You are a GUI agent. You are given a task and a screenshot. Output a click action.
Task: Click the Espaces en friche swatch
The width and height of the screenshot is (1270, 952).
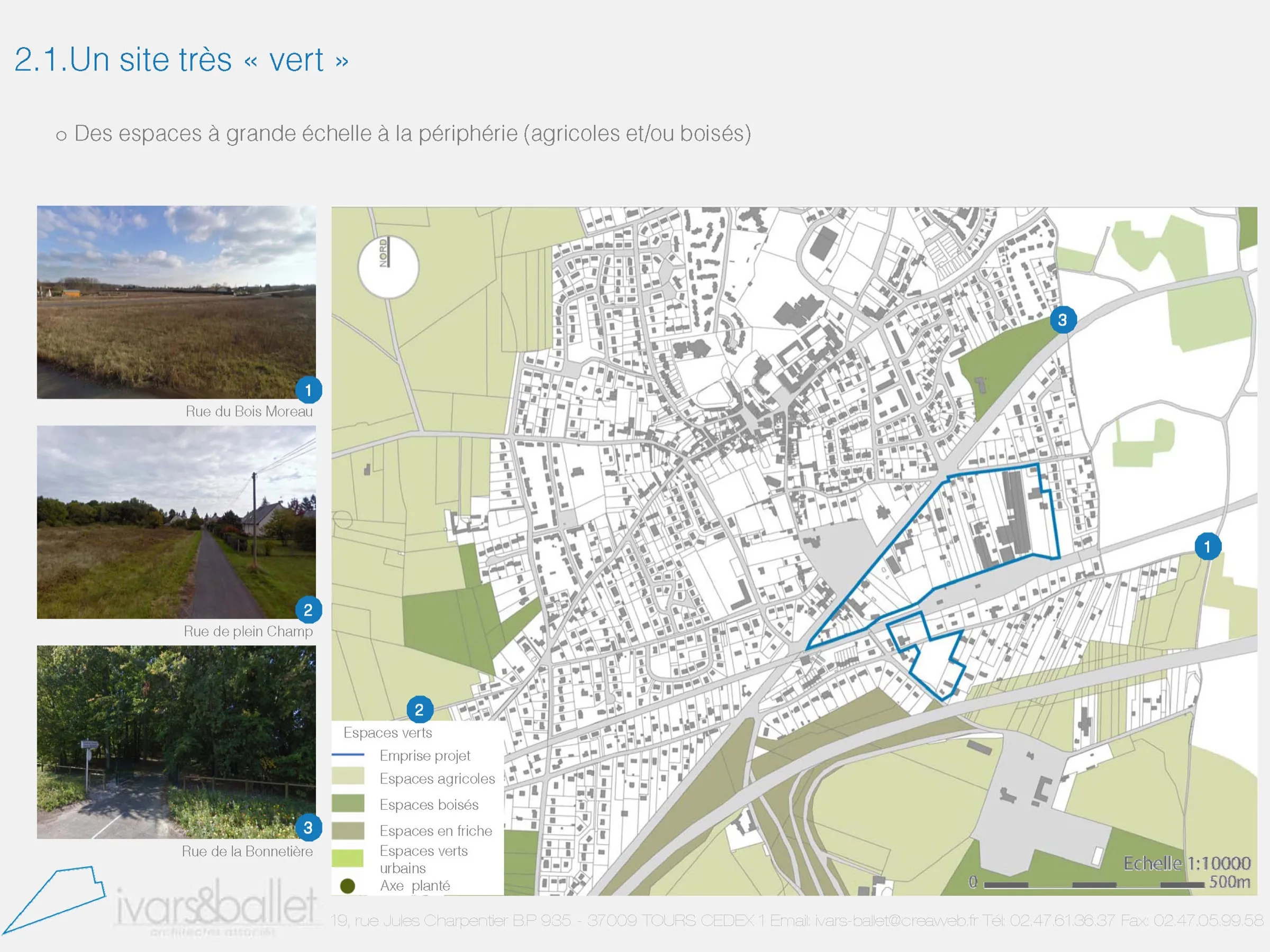pos(348,830)
